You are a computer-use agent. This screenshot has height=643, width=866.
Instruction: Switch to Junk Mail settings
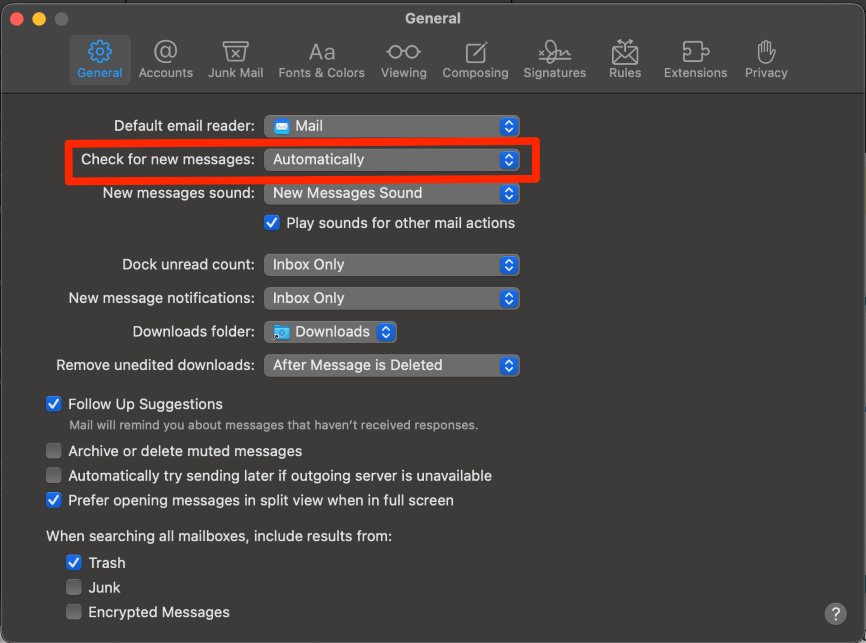[235, 60]
